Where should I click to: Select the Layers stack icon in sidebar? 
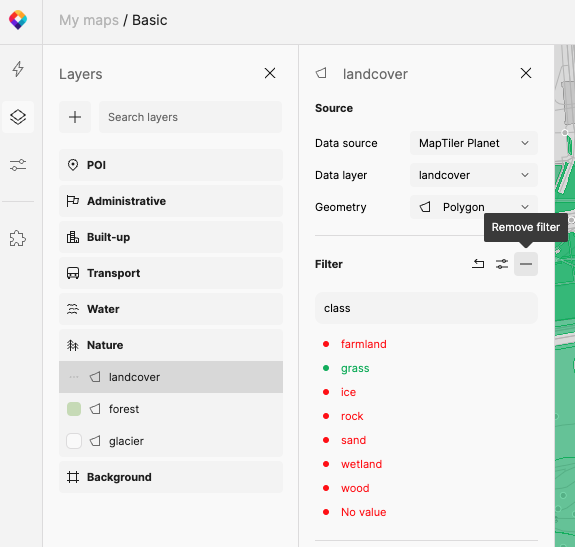coord(18,117)
